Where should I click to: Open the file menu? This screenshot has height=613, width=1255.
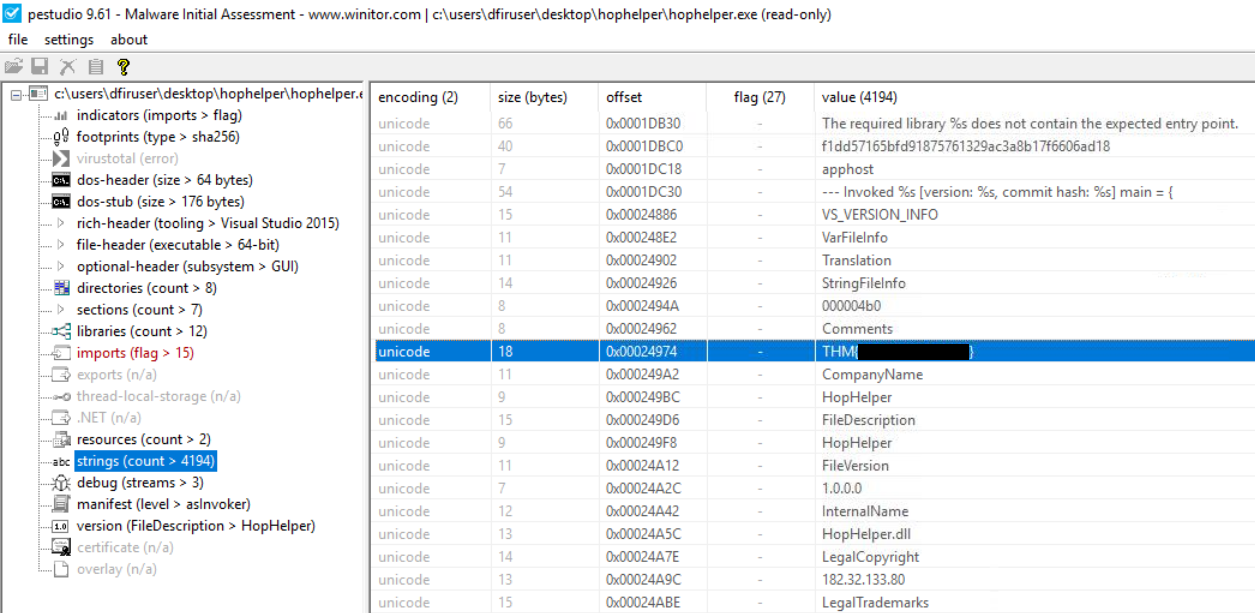click(x=17, y=40)
